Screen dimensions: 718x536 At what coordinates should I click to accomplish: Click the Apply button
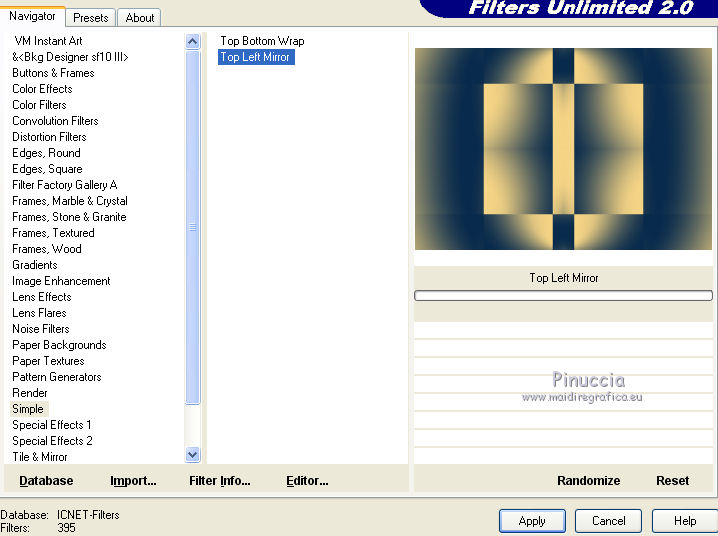click(x=532, y=521)
